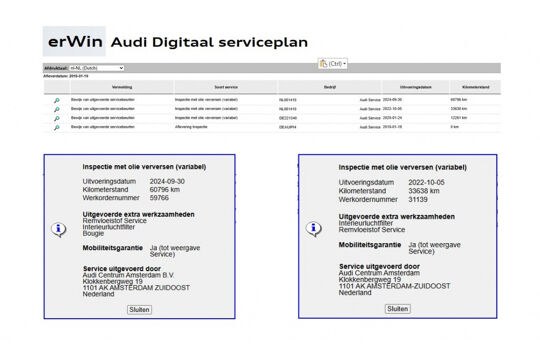This screenshot has width=540, height=360.
Task: Open the print language dropdown (nl-NL Dutch)
Action: coord(96,68)
